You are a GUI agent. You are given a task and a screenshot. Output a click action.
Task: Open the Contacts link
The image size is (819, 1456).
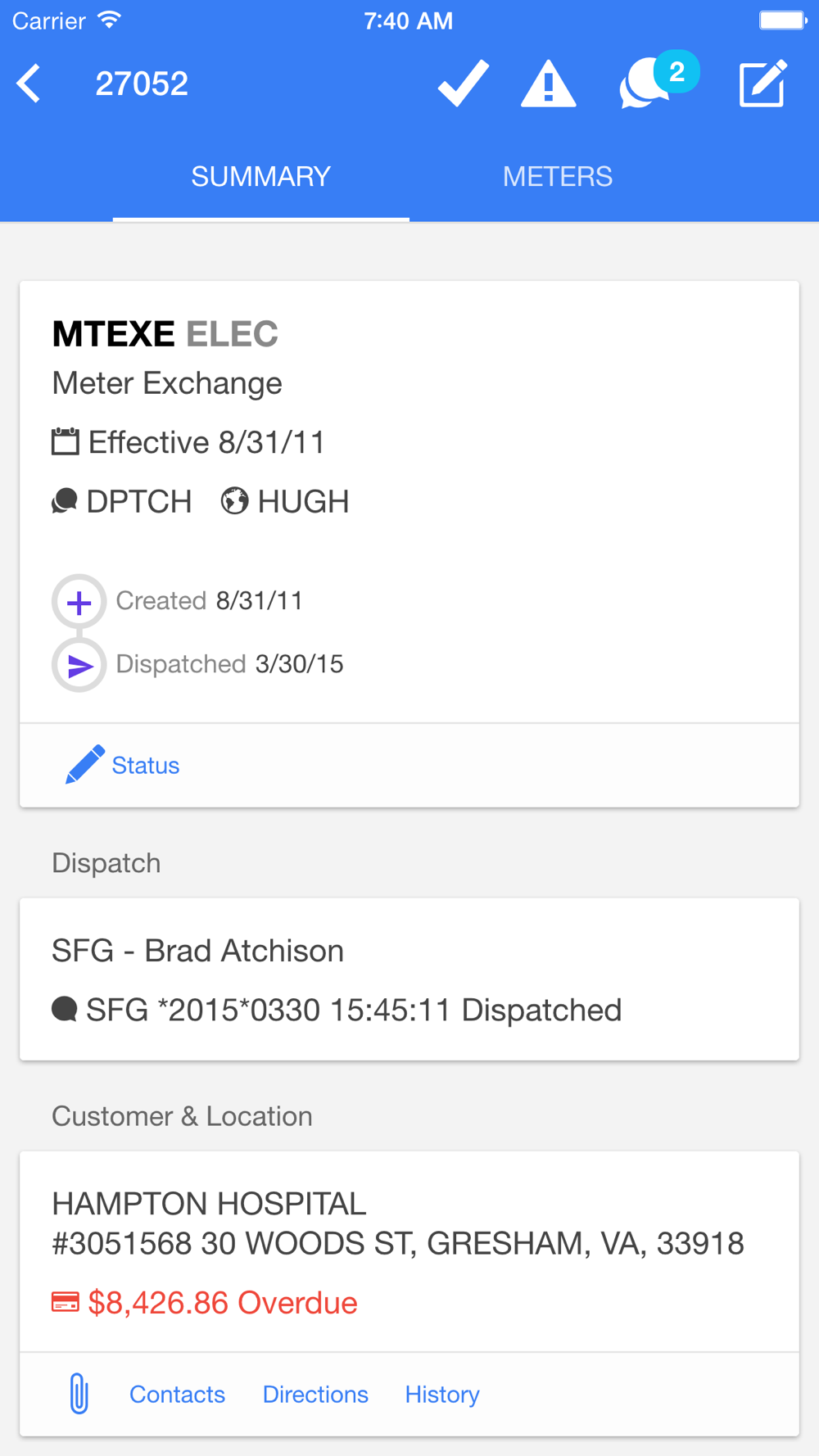tap(177, 1395)
